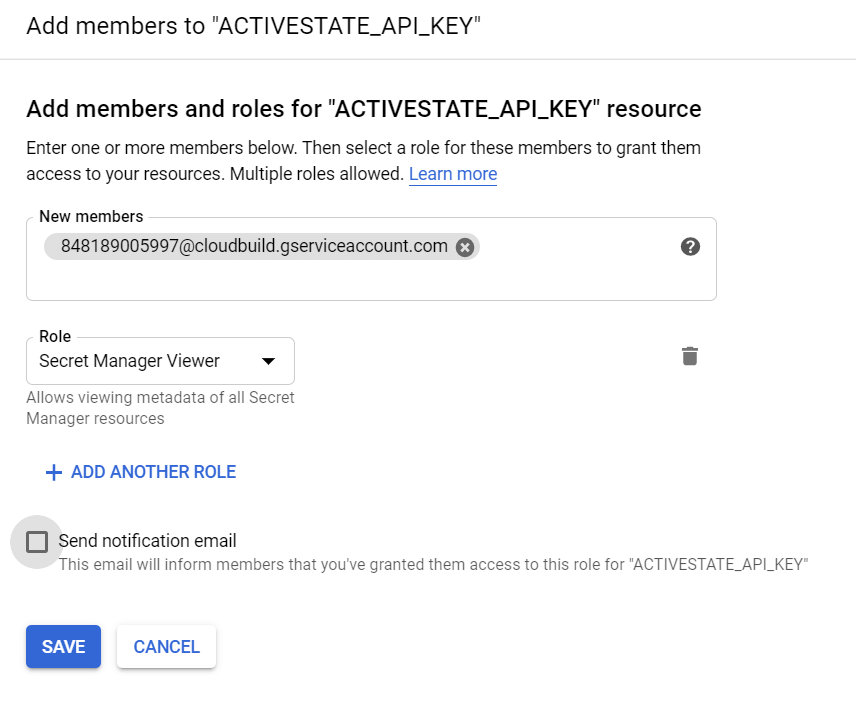Screen dimensions: 856x726
Task: Click the plus icon next to ADD ANOTHER ROLE
Action: pos(54,471)
